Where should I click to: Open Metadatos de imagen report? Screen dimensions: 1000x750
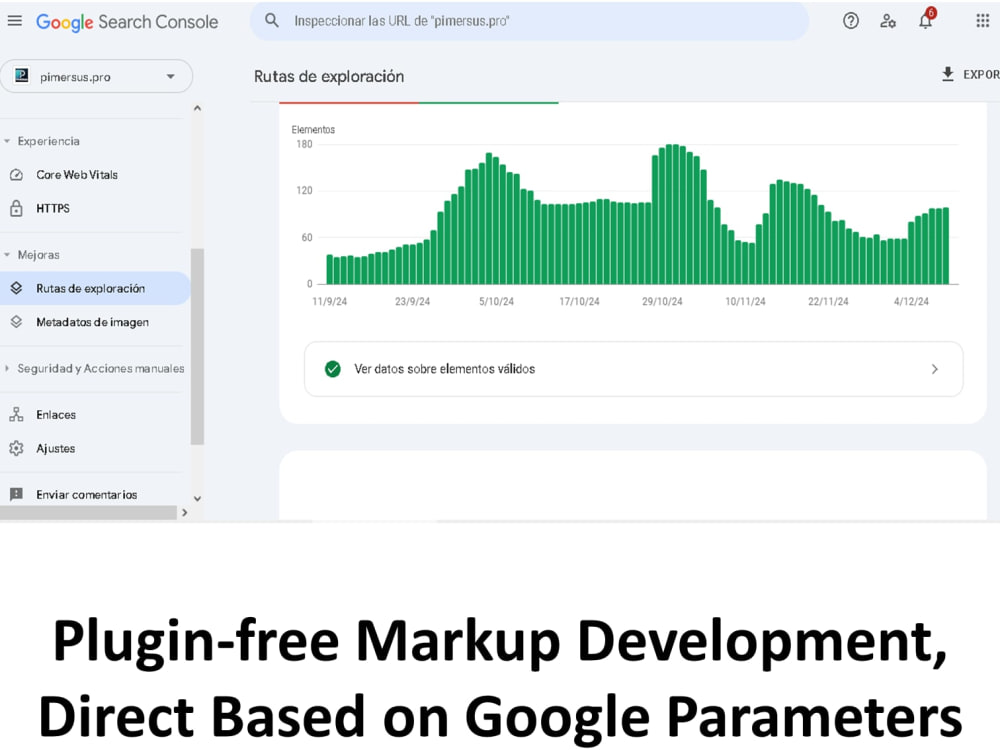click(92, 322)
